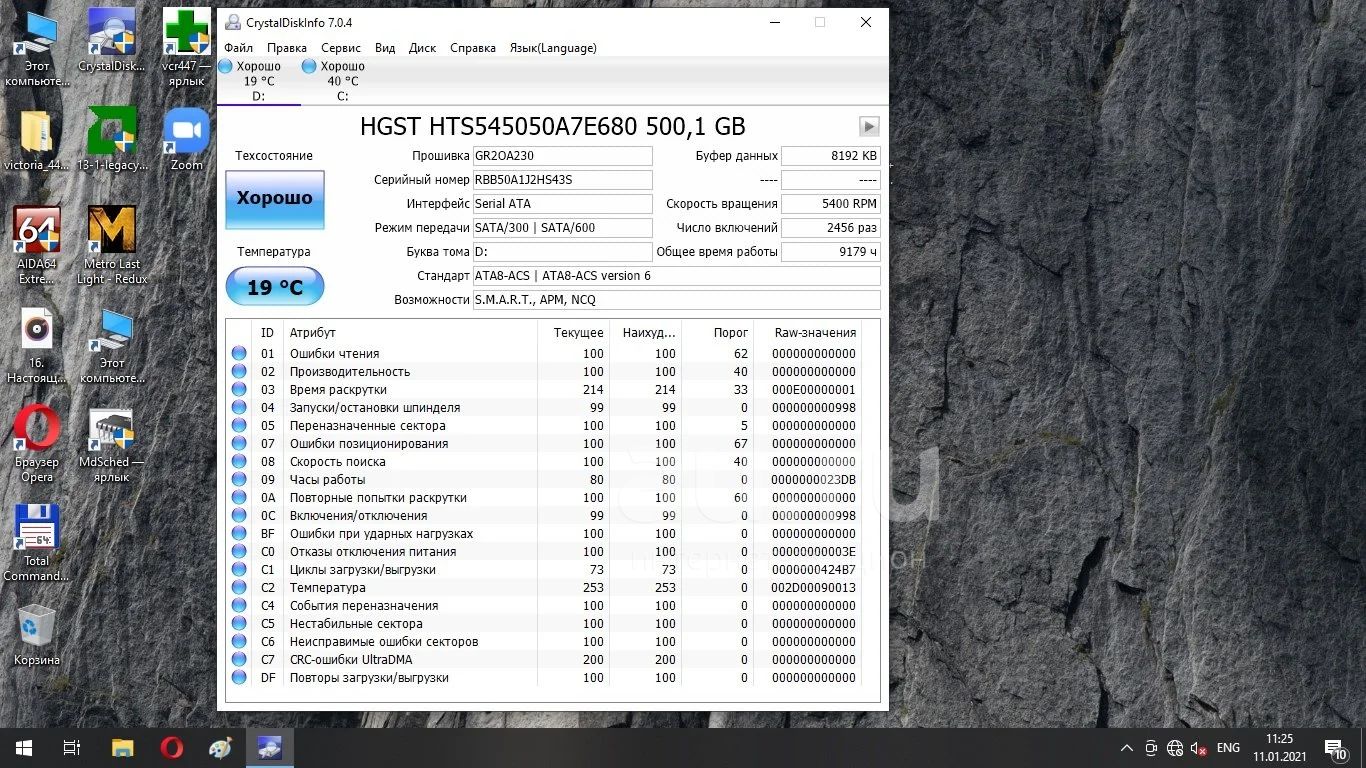Open Браузер Opera desktop shortcut
Image resolution: width=1366 pixels, height=768 pixels.
point(36,444)
